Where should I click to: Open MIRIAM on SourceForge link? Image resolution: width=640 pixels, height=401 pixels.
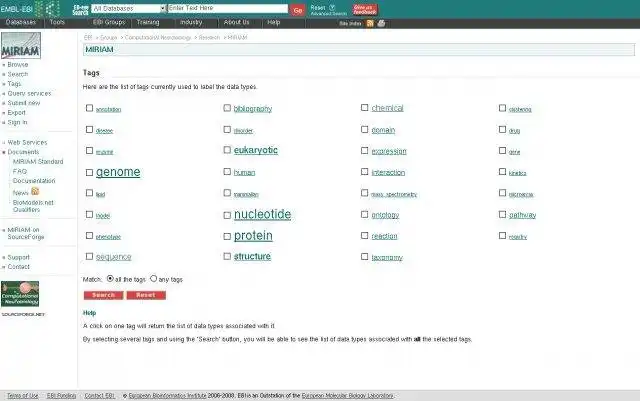click(26, 233)
